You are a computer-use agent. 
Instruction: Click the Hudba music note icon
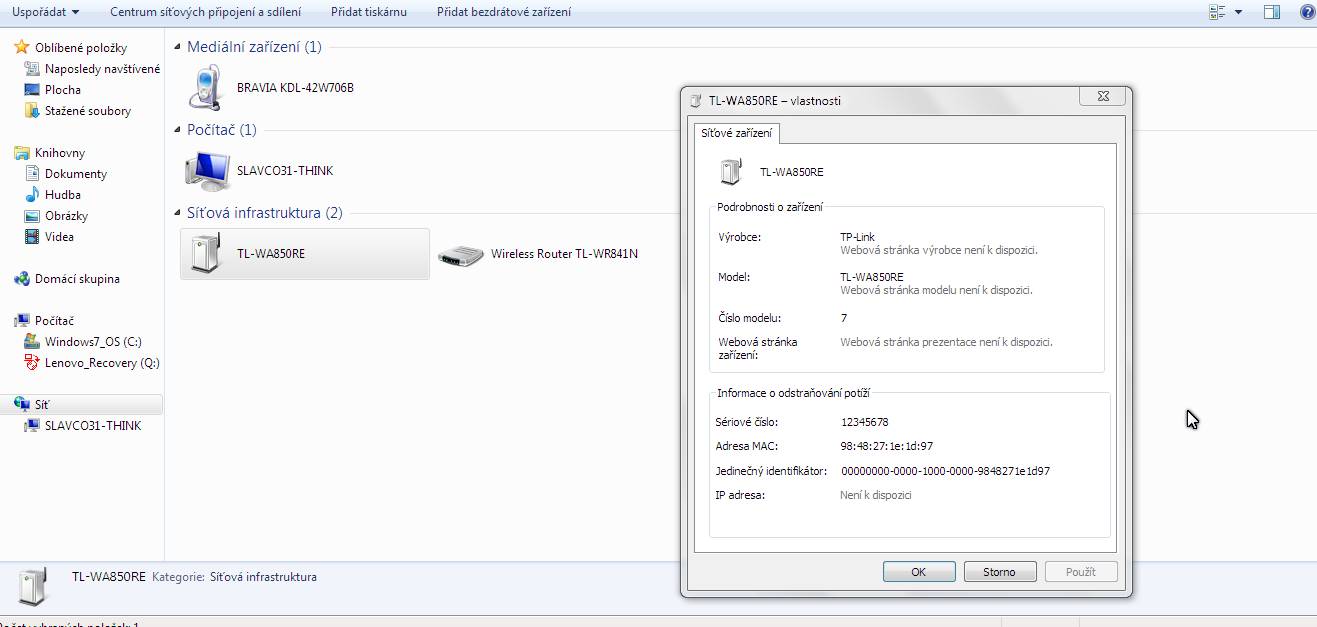pos(33,195)
